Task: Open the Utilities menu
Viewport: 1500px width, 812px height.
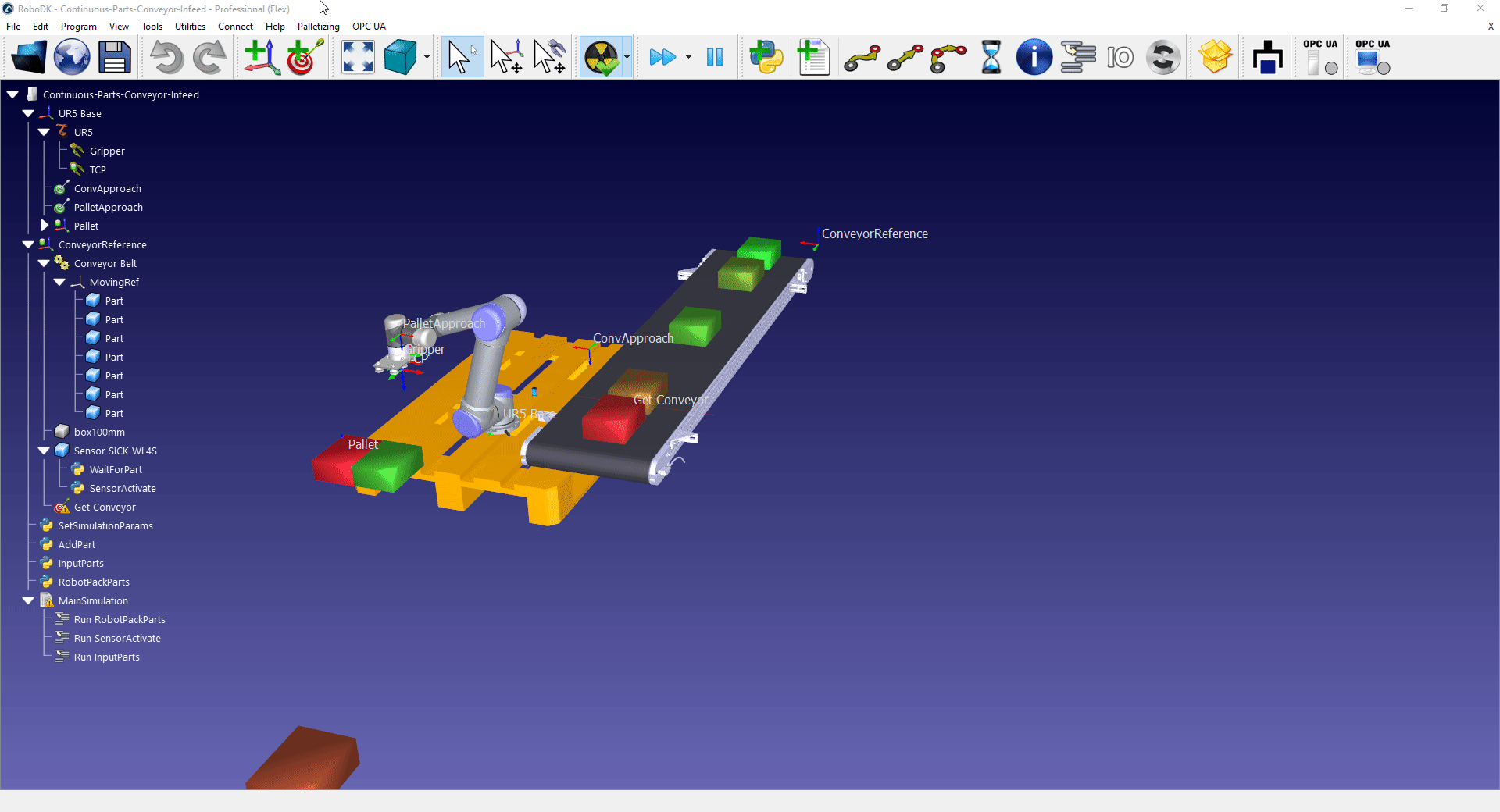Action: coord(190,27)
